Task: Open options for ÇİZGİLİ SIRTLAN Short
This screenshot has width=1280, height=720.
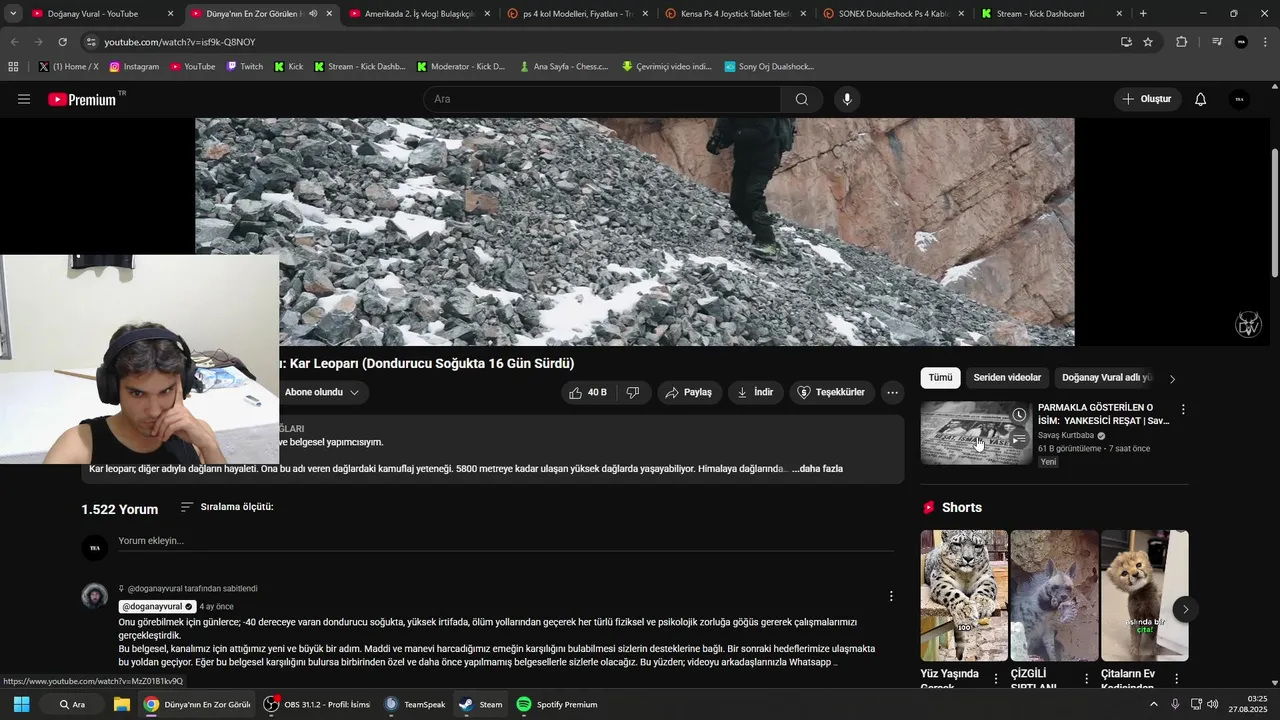Action: pos(1087,678)
